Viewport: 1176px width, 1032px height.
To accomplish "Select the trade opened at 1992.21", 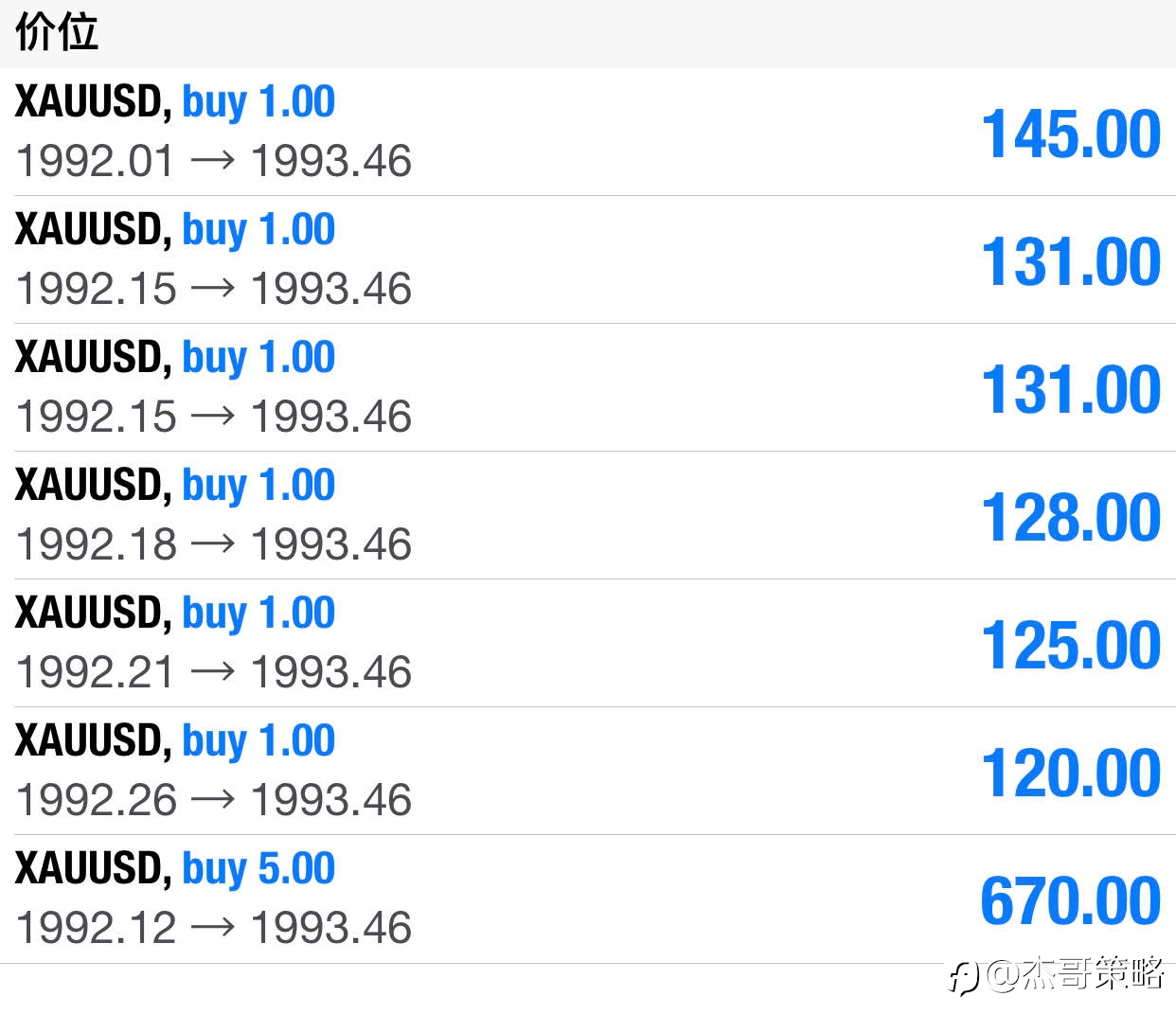I will (588, 643).
